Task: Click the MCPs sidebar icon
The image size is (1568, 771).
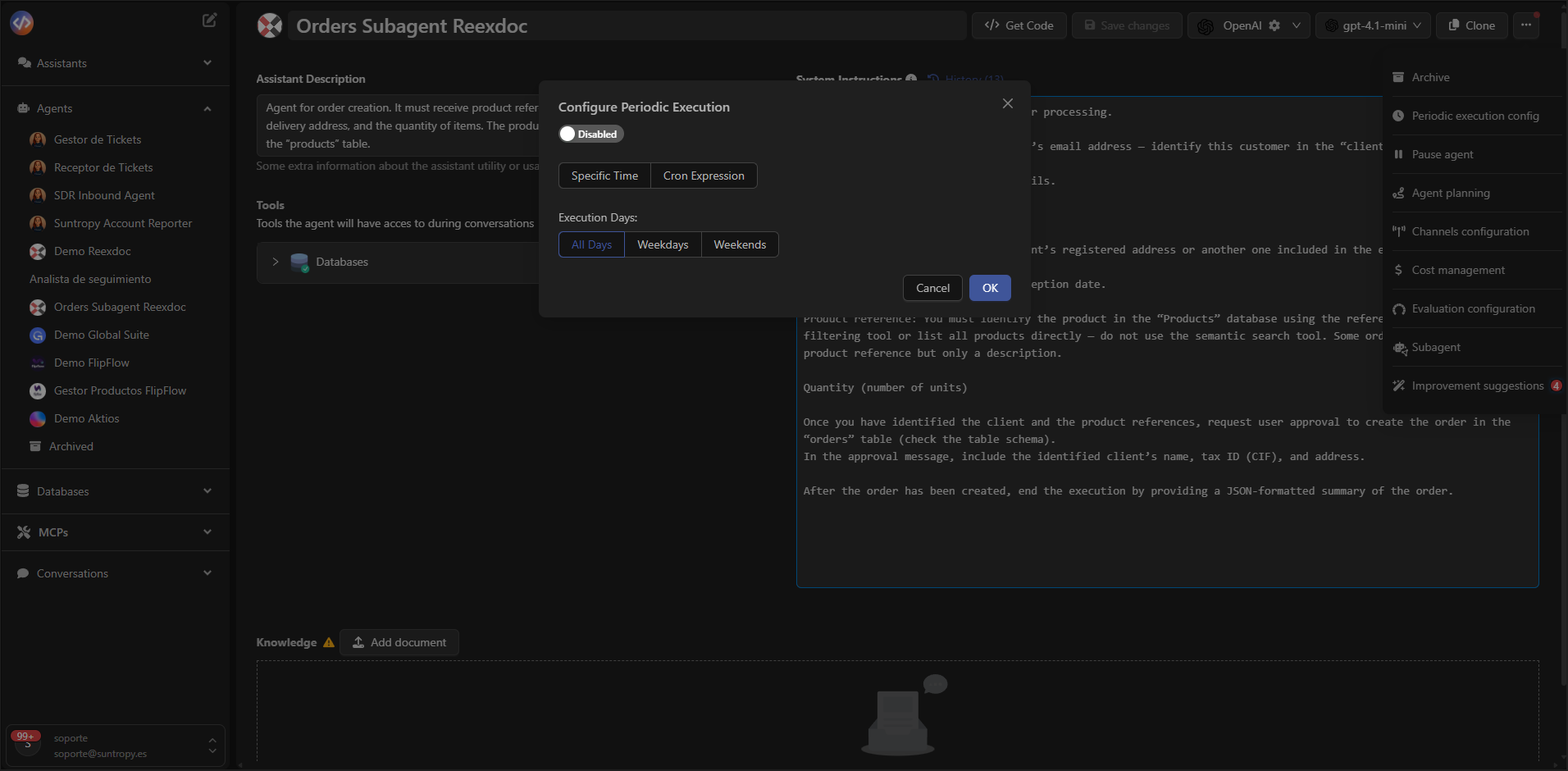Action: tap(22, 531)
